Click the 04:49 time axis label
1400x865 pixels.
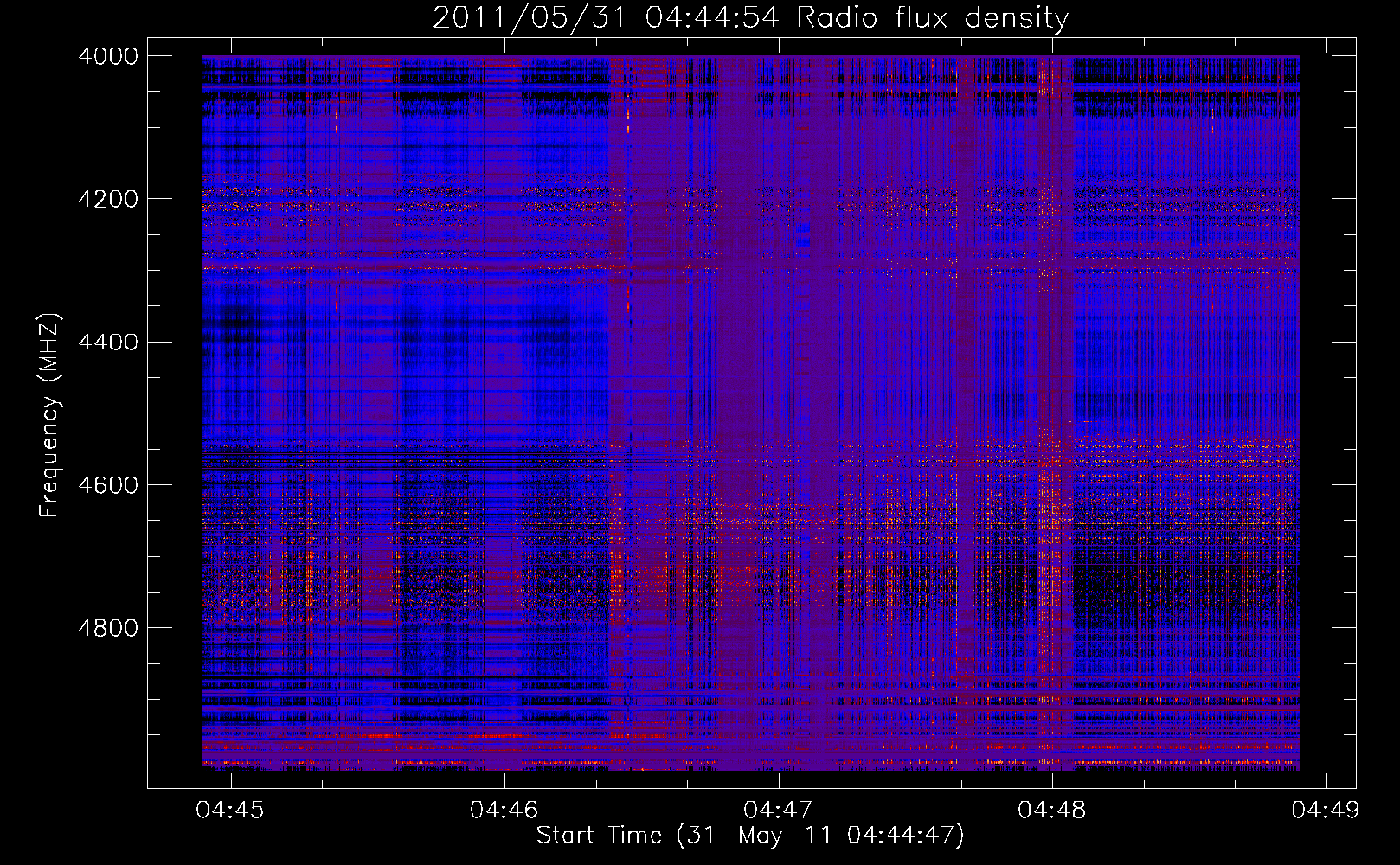pos(1326,811)
